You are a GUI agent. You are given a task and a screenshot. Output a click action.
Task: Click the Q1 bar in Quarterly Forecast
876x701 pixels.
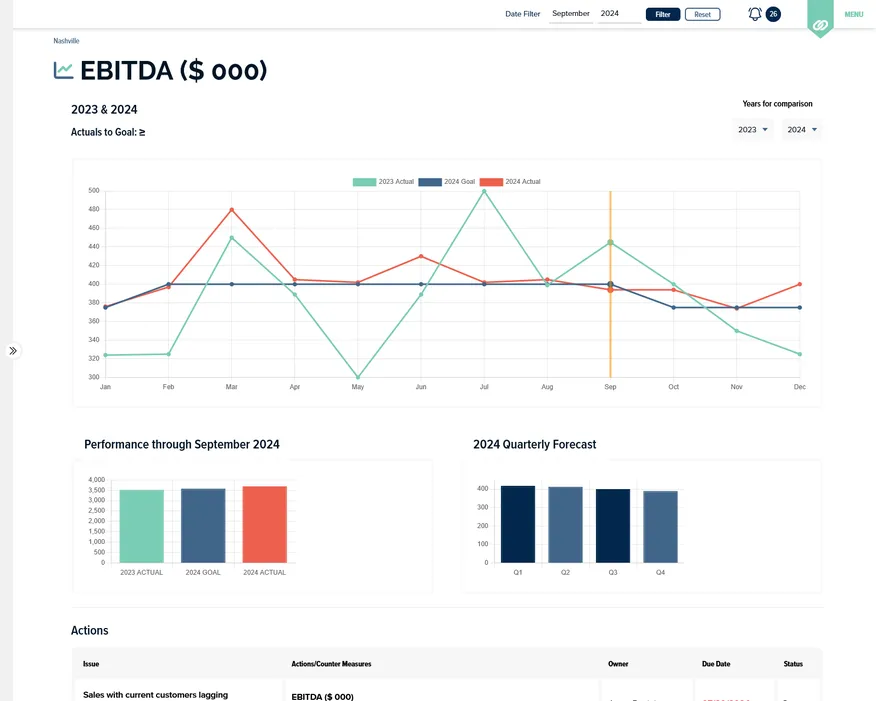(518, 524)
